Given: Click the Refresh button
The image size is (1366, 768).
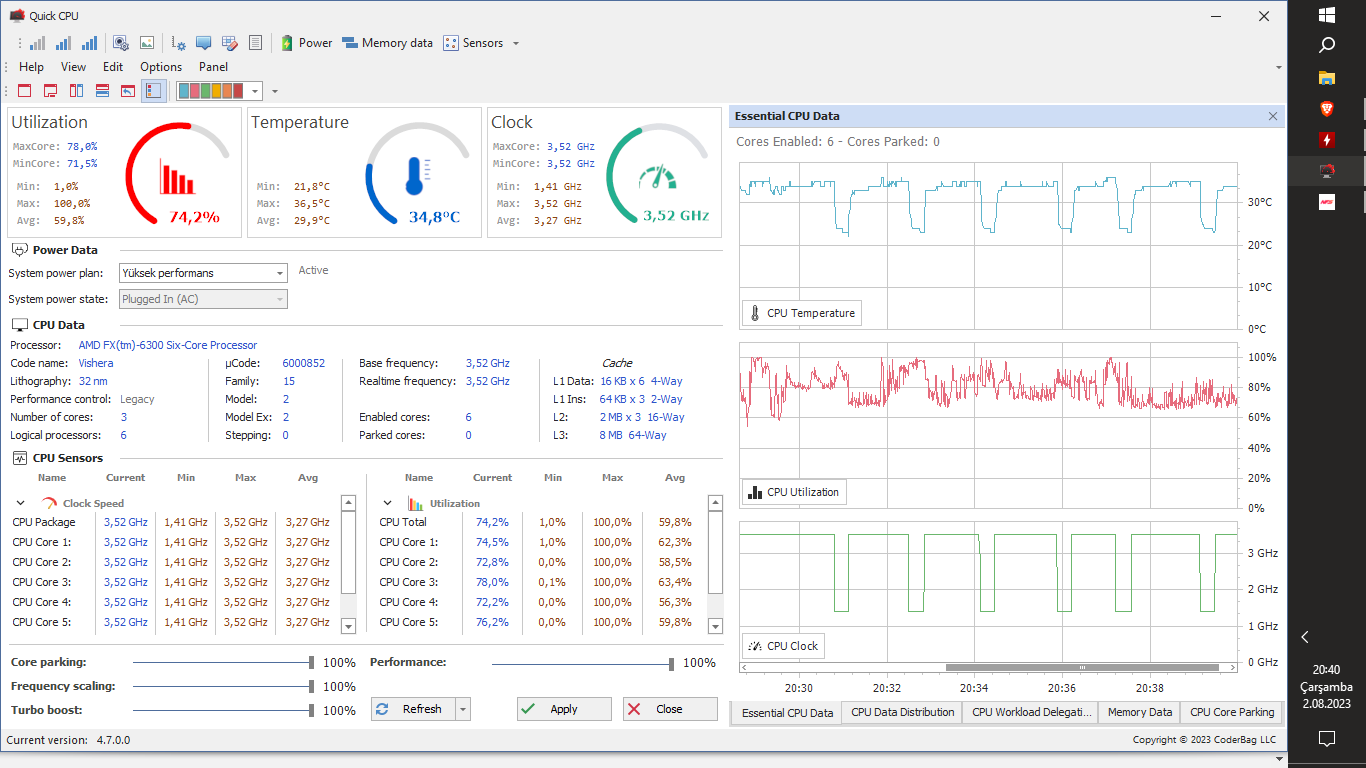Looking at the screenshot, I should point(413,709).
